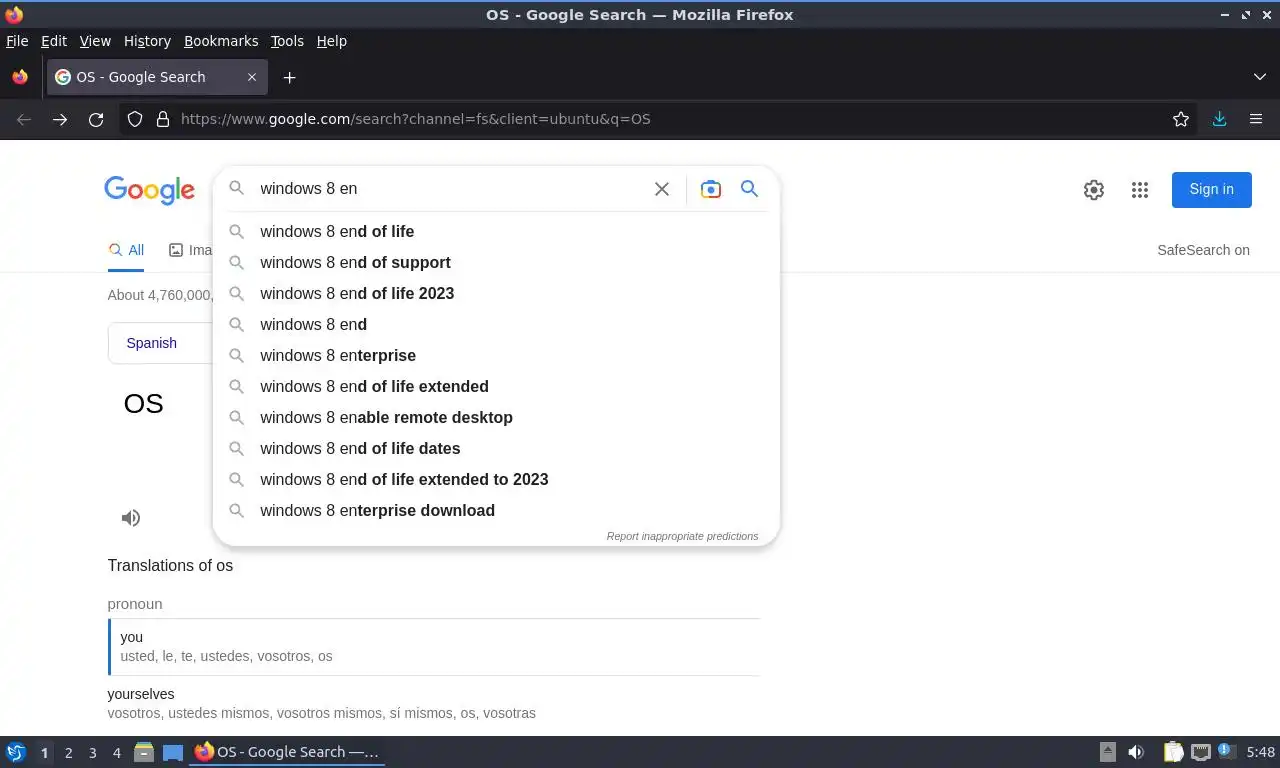This screenshot has width=1280, height=768.
Task: Choose windows 8 enterprise download suggestion
Action: pos(496,510)
